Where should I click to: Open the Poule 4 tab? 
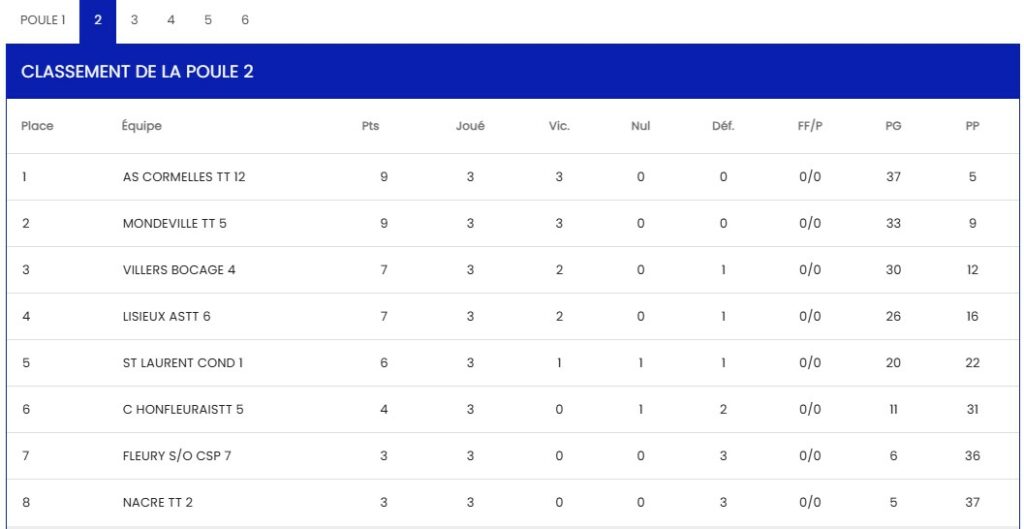pos(171,20)
